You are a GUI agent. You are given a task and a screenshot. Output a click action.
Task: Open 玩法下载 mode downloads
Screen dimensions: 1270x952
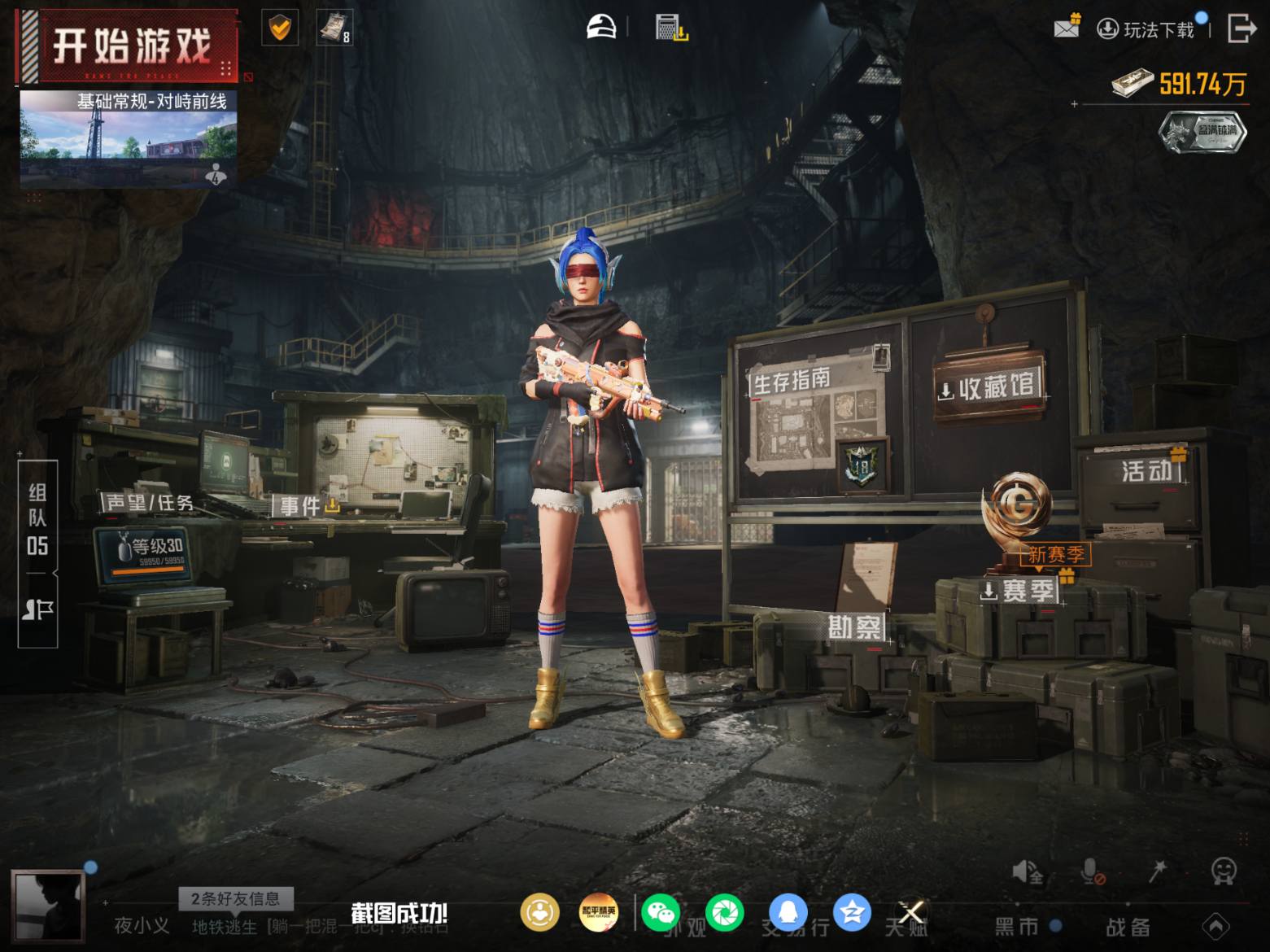coord(1147,29)
